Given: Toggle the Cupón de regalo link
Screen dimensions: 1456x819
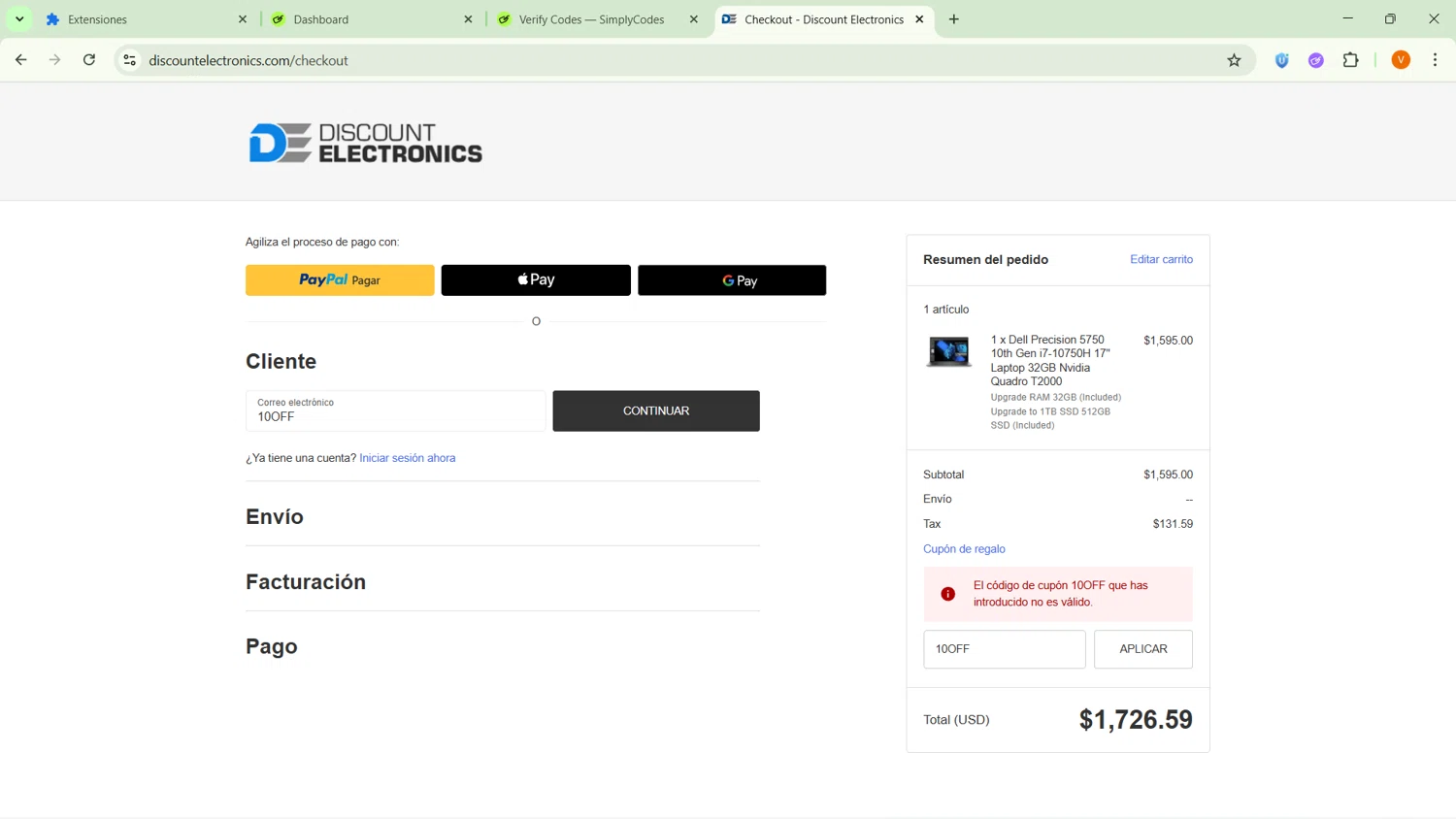Looking at the screenshot, I should [x=964, y=549].
